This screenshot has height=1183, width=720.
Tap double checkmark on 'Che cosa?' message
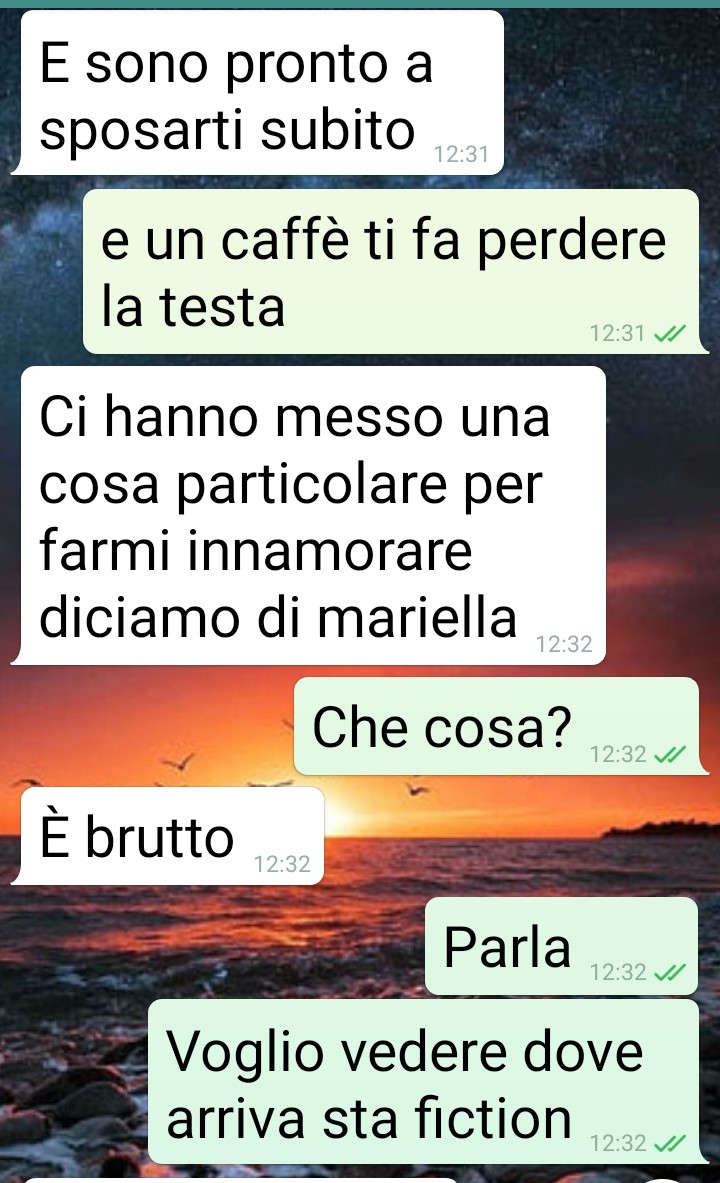tap(669, 754)
